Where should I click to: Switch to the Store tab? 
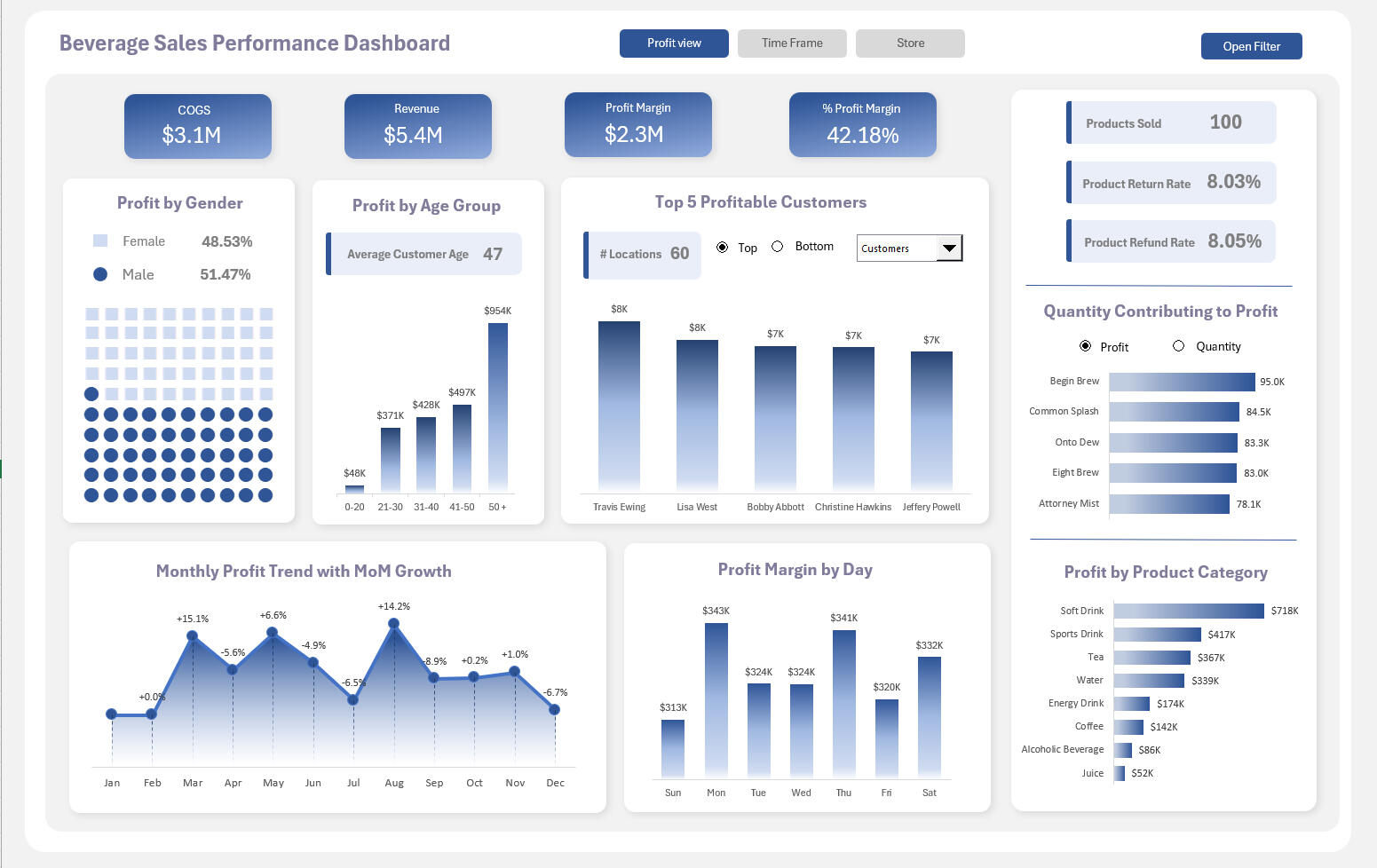[x=910, y=43]
